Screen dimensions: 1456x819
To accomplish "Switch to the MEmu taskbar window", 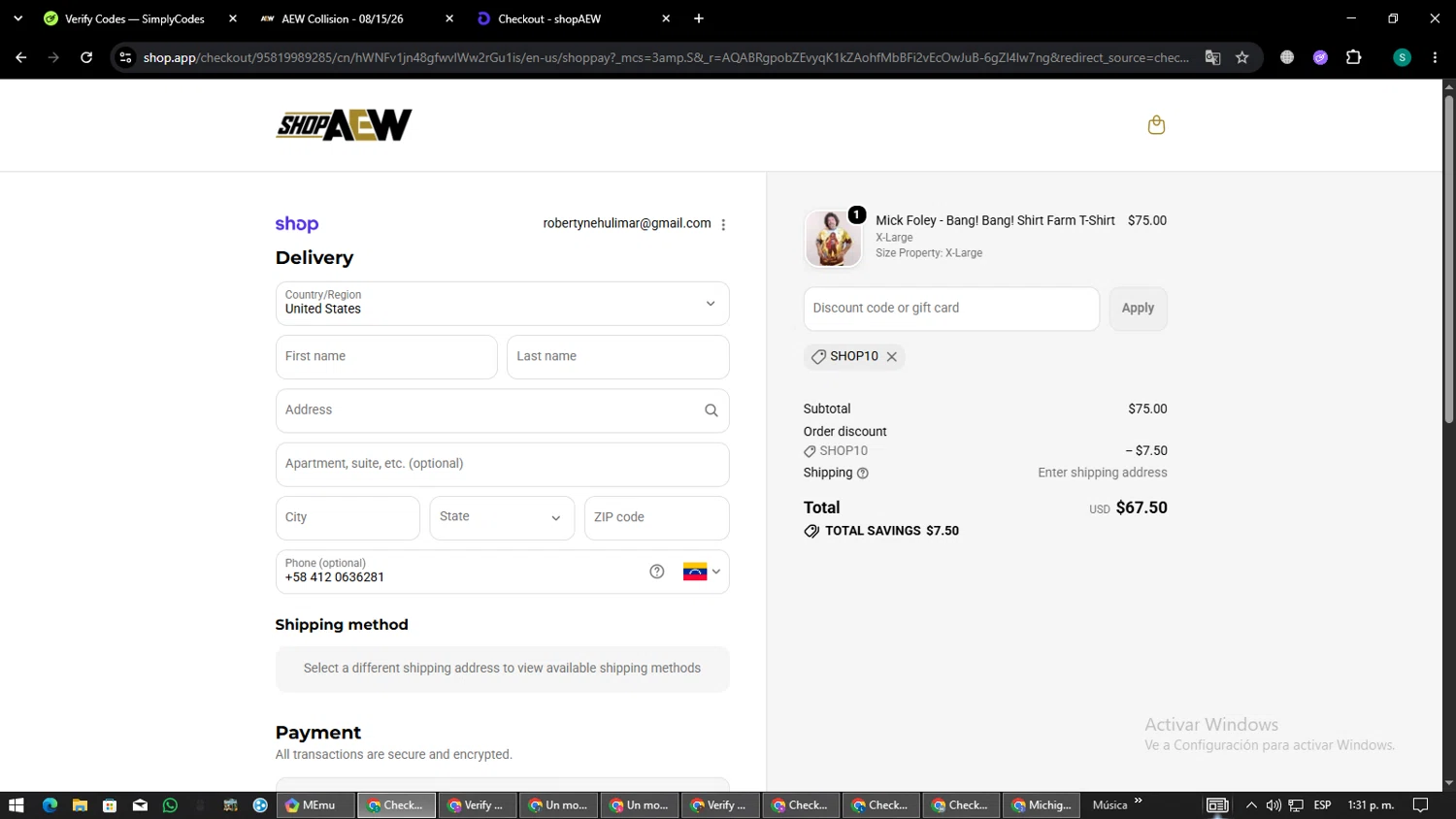I will [x=316, y=805].
